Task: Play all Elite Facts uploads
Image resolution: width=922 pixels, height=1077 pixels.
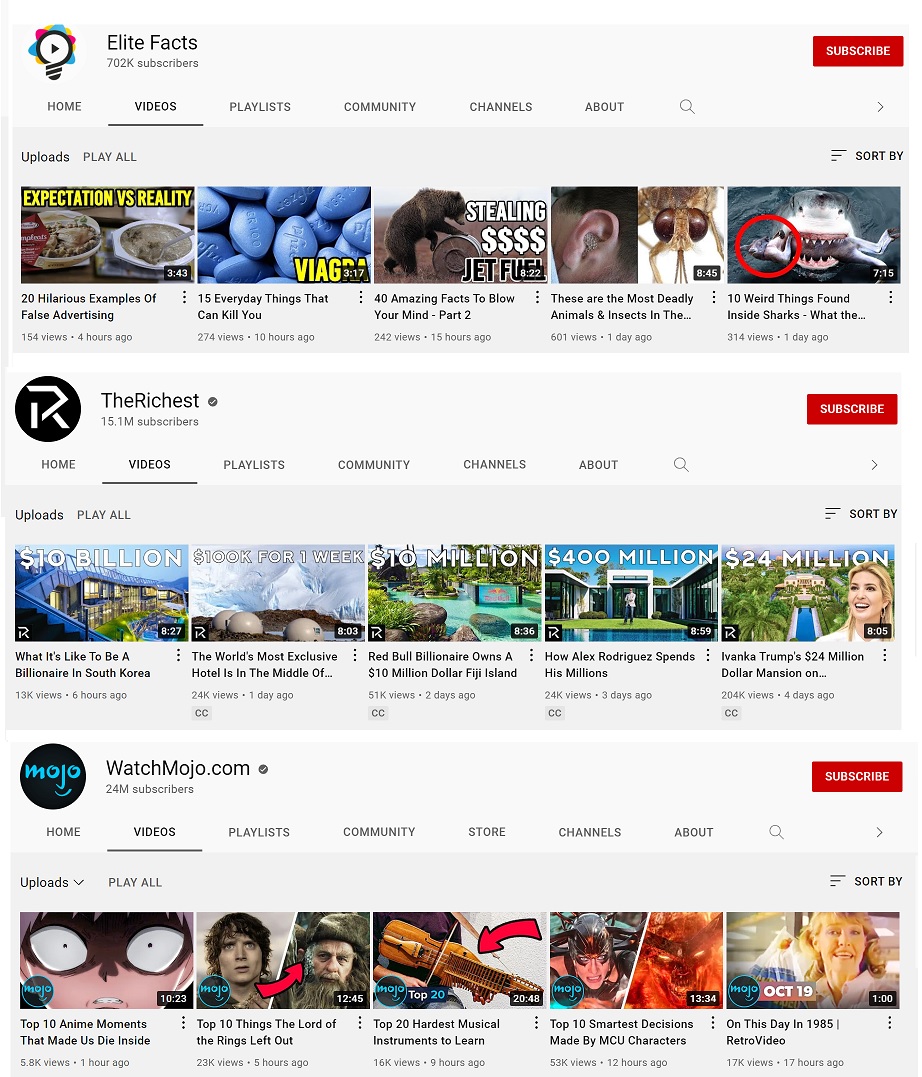Action: click(110, 157)
